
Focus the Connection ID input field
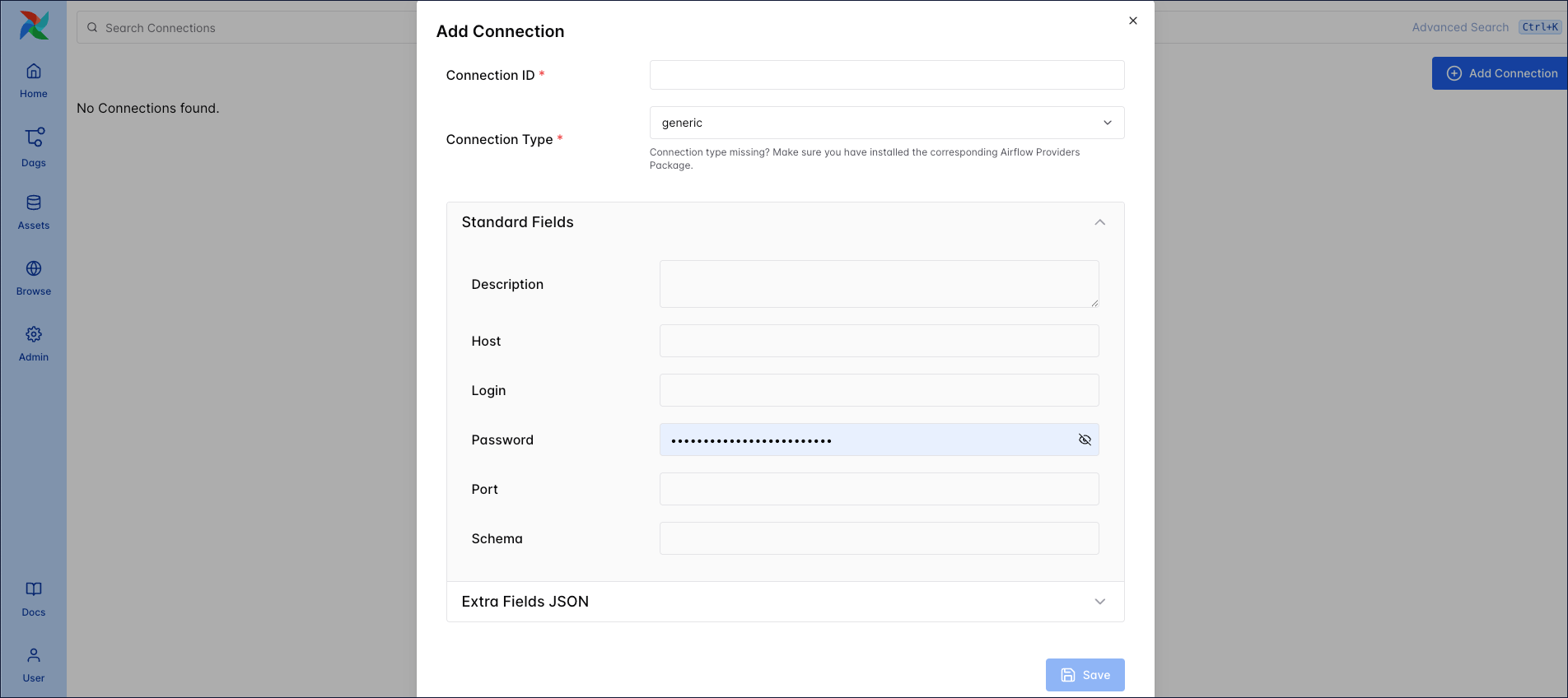(886, 75)
